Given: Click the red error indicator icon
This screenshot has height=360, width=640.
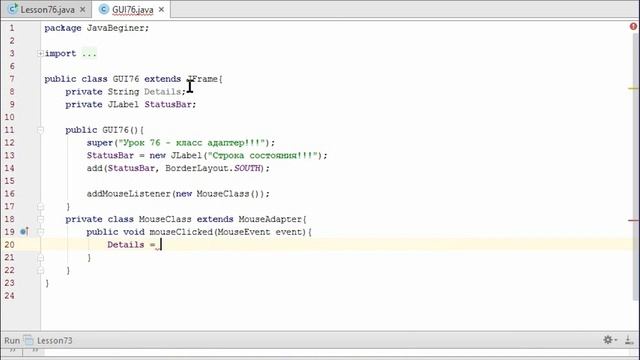Looking at the screenshot, I should pos(633,27).
